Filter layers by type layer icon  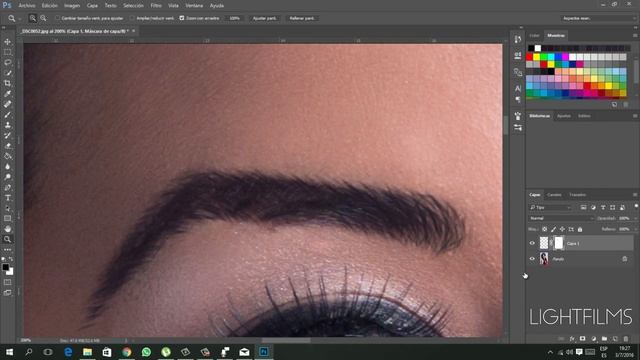[x=603, y=208]
